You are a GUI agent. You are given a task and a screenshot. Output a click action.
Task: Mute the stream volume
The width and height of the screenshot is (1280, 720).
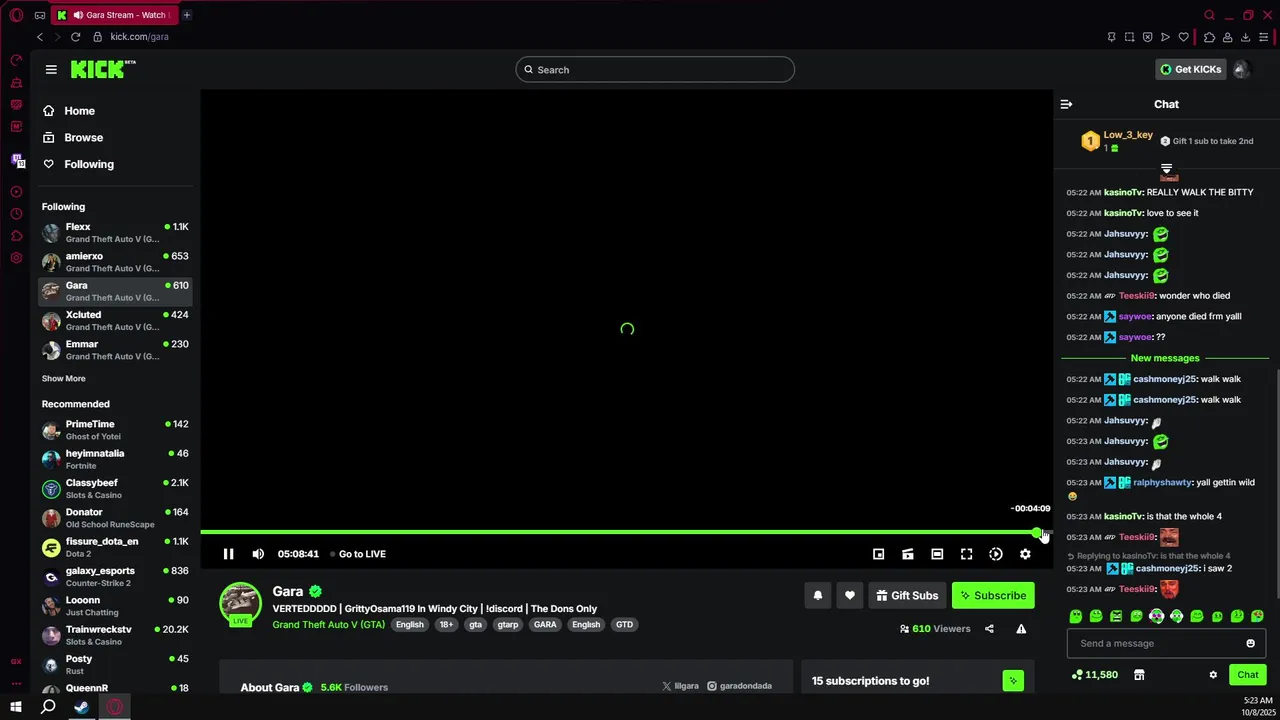pyautogui.click(x=258, y=554)
